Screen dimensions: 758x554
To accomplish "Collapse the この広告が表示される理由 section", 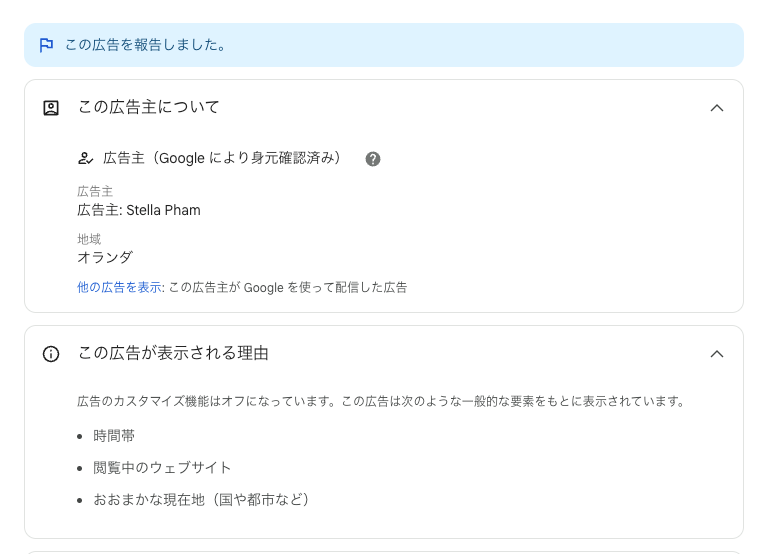I will pyautogui.click(x=717, y=354).
